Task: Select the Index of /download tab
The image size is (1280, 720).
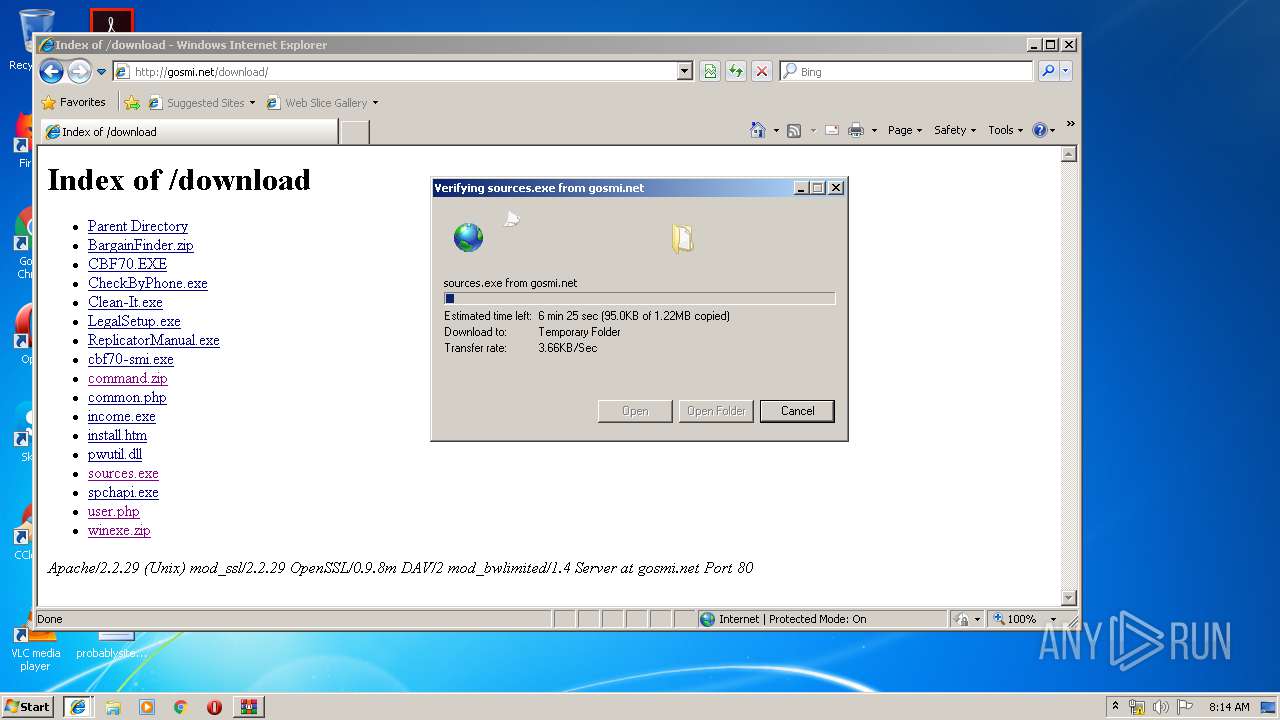Action: (x=189, y=131)
